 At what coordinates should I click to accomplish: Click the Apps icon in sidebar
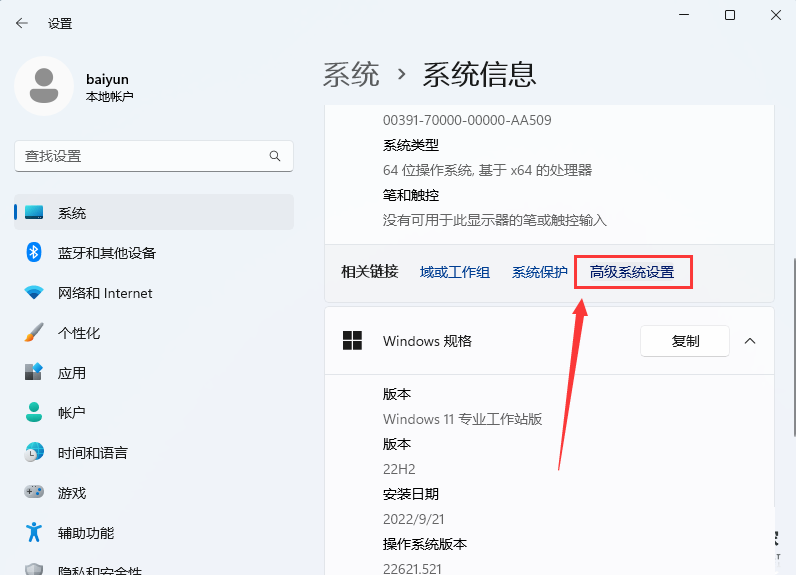click(x=34, y=373)
